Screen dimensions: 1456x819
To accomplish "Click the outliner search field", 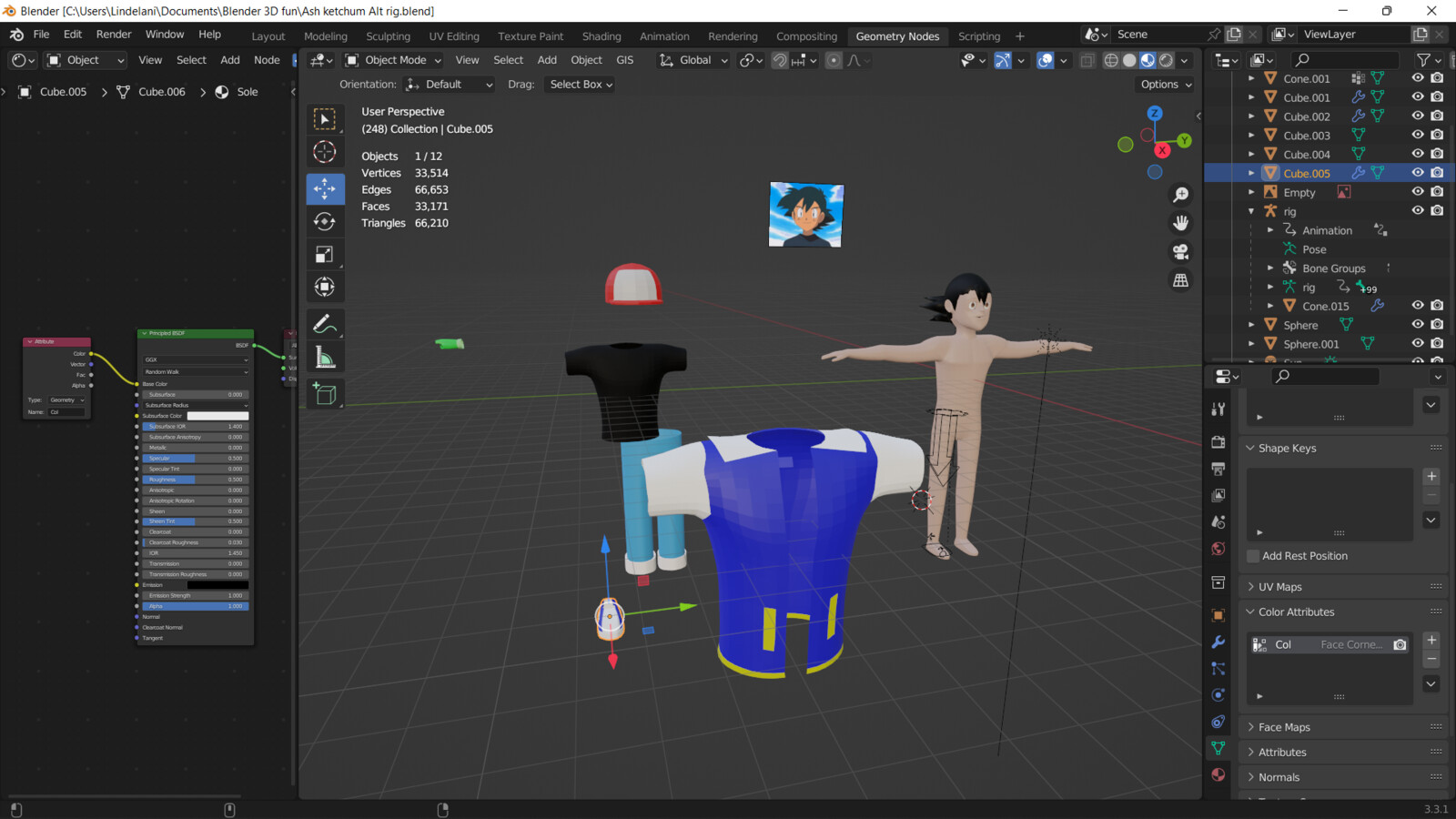I will (1344, 60).
